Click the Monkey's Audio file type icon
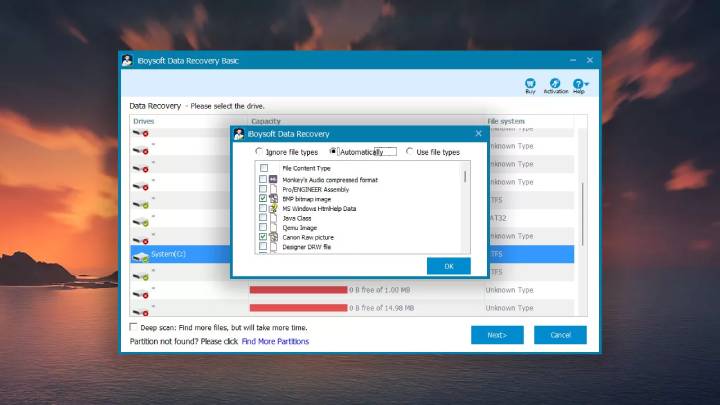 tap(273, 179)
